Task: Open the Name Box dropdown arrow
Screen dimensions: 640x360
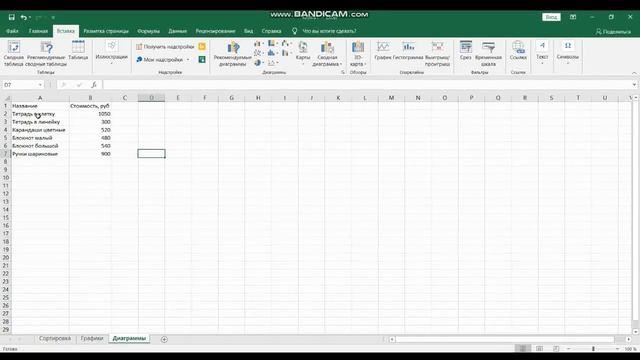Action: coord(40,85)
